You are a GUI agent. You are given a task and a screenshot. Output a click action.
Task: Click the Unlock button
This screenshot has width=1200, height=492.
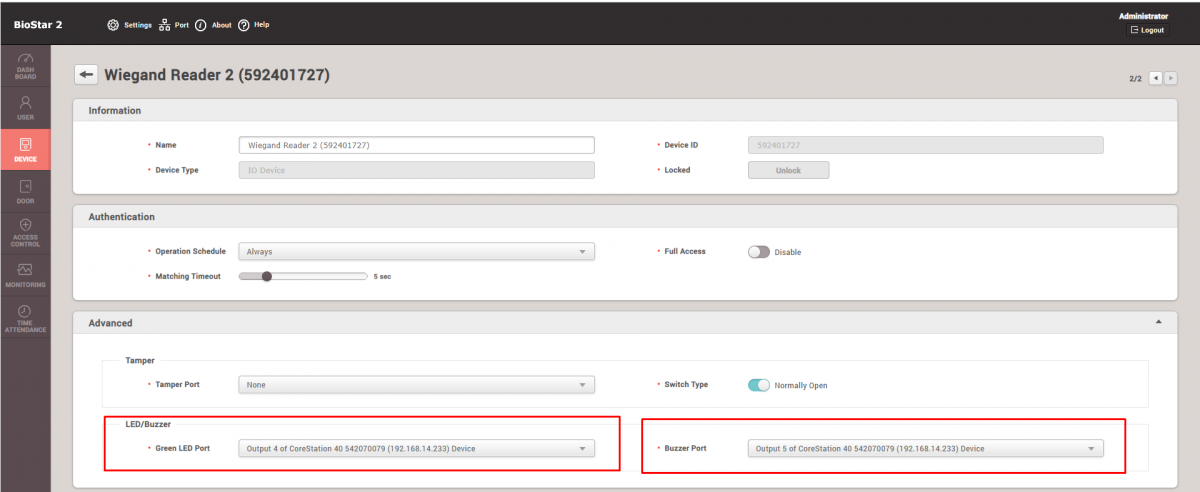[x=788, y=170]
